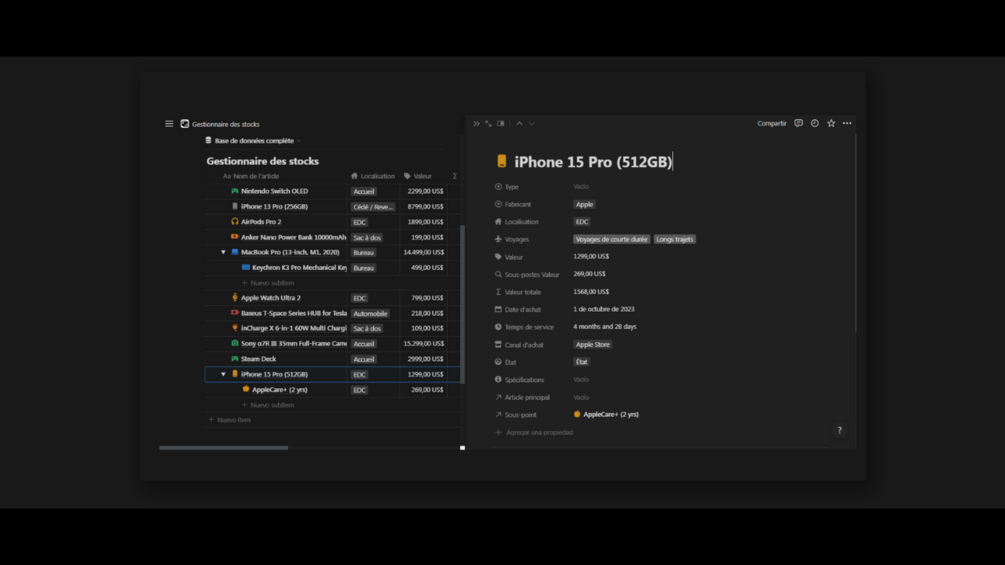The image size is (1005, 565).
Task: Click the Sigma icon in the last column header
Action: point(454,176)
